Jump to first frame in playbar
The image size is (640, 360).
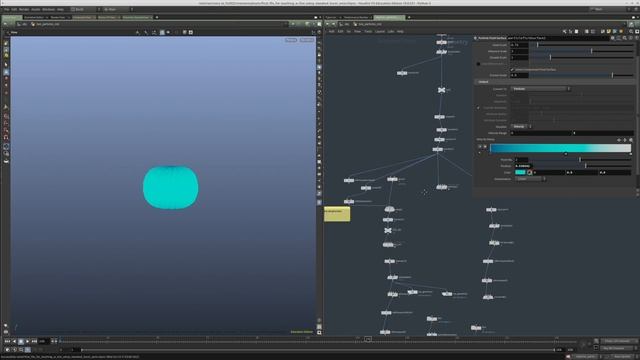pos(7,341)
